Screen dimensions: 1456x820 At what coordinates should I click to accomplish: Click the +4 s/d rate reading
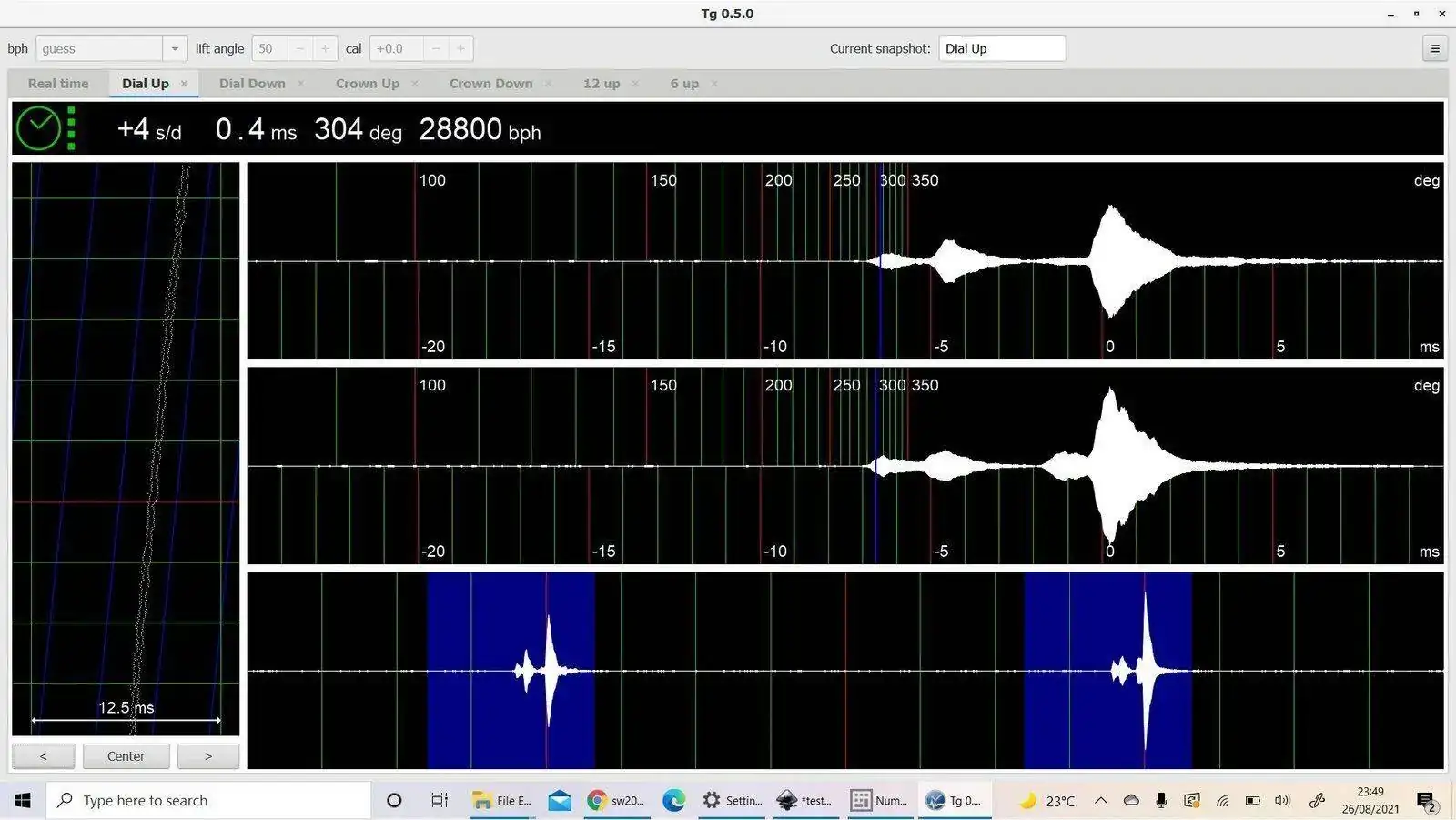[x=149, y=130]
